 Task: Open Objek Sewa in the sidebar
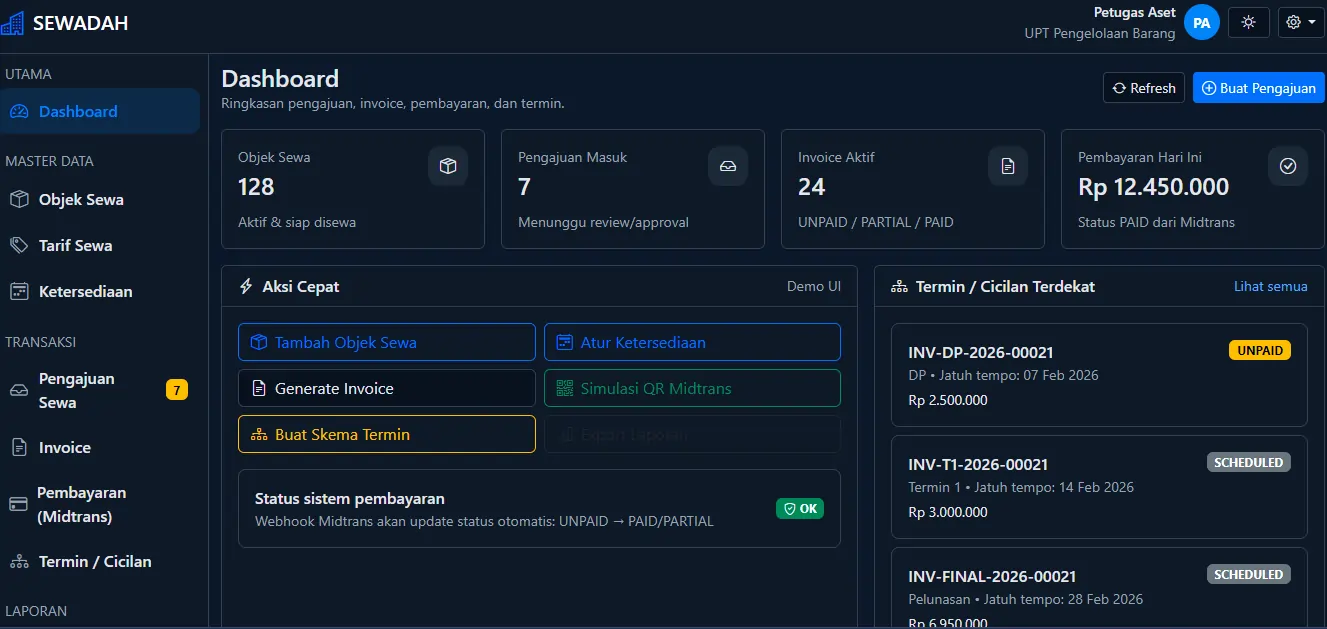(x=81, y=200)
